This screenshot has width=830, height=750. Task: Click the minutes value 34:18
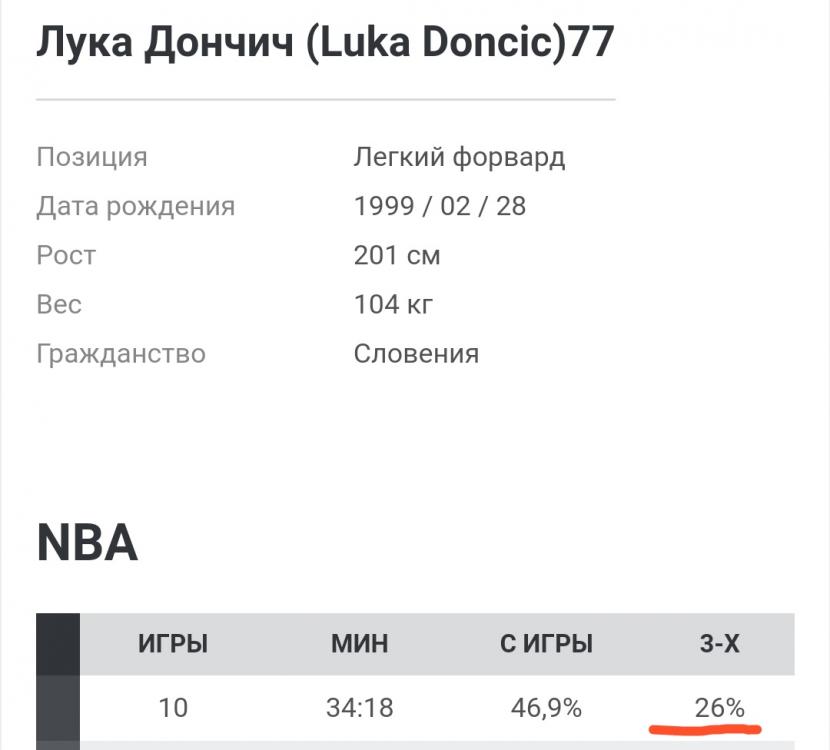tap(360, 708)
